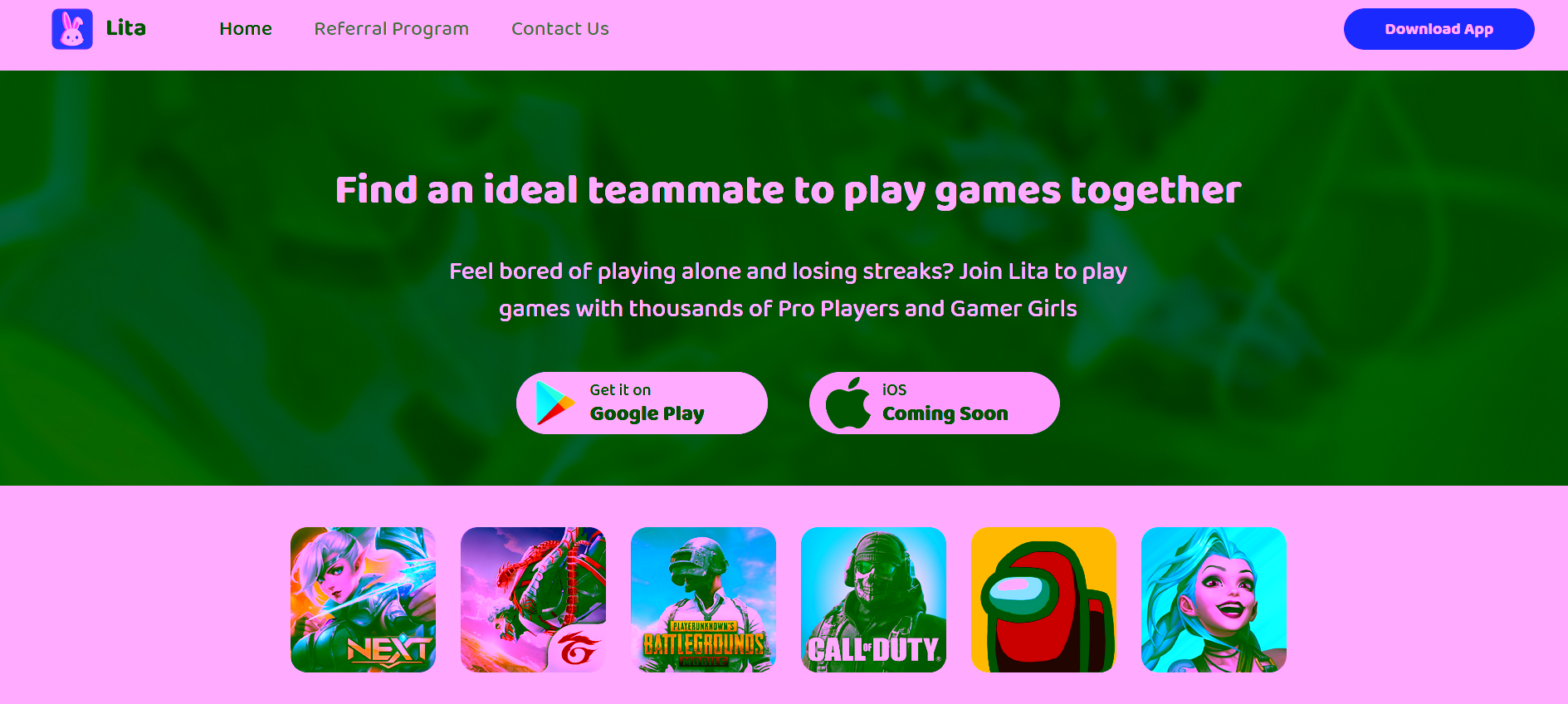The width and height of the screenshot is (1568, 704).
Task: Select the Garena Free Fire game icon
Action: coord(533,599)
